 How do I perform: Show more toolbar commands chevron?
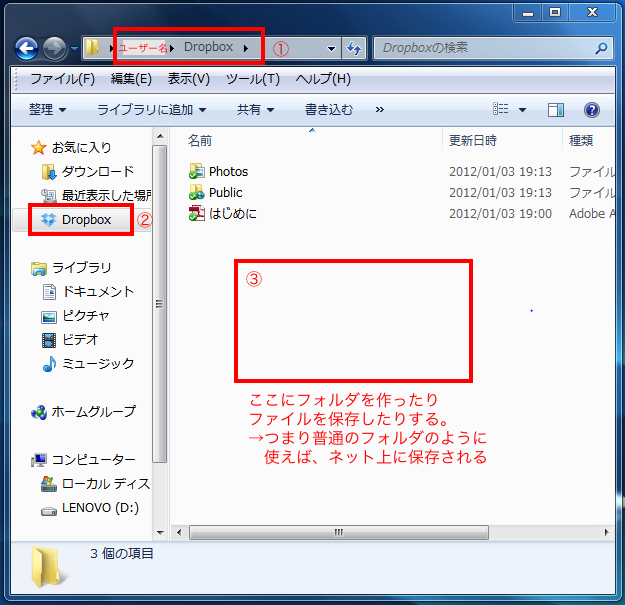tap(379, 110)
